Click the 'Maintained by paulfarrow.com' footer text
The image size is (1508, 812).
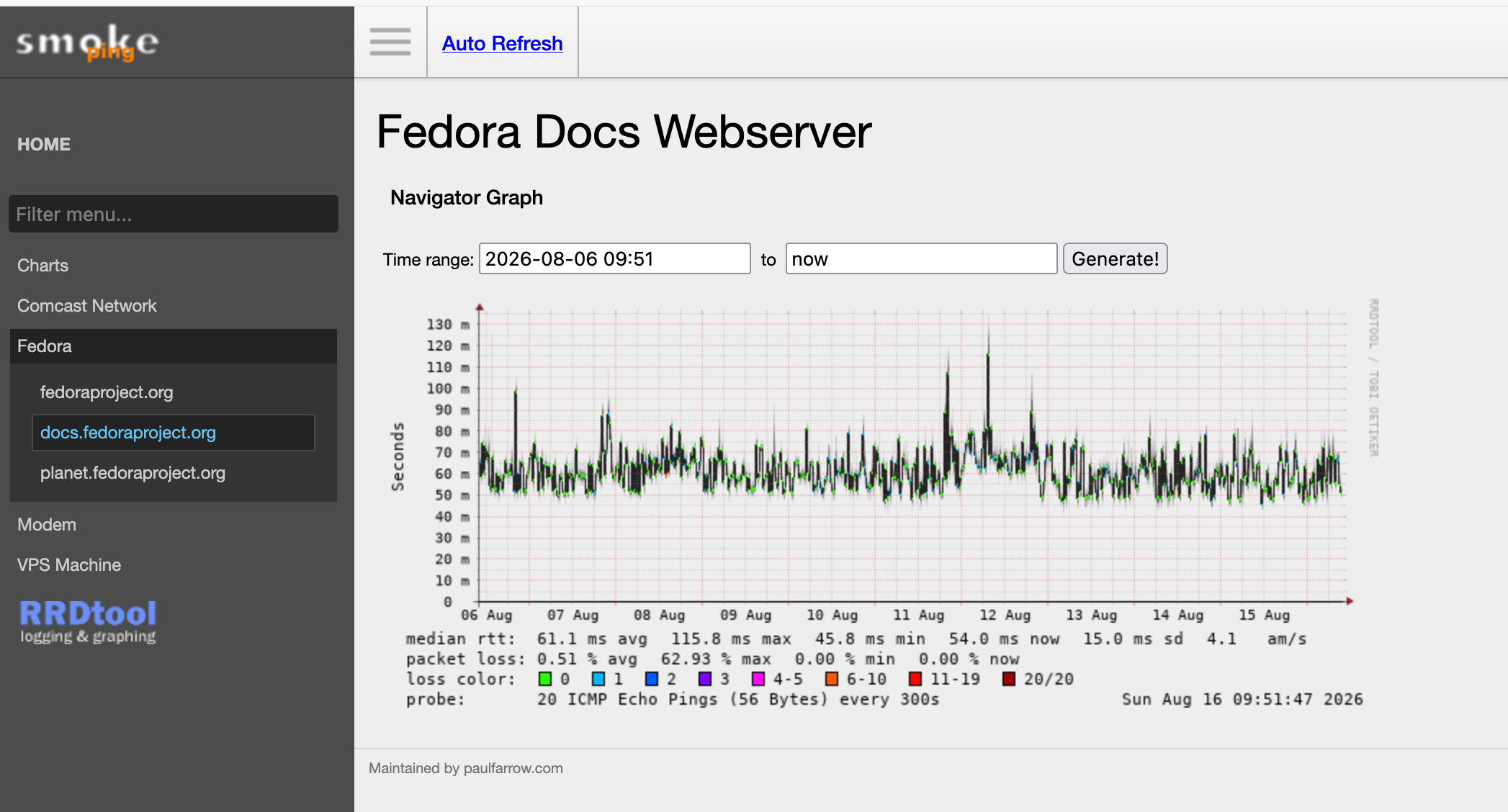click(466, 768)
